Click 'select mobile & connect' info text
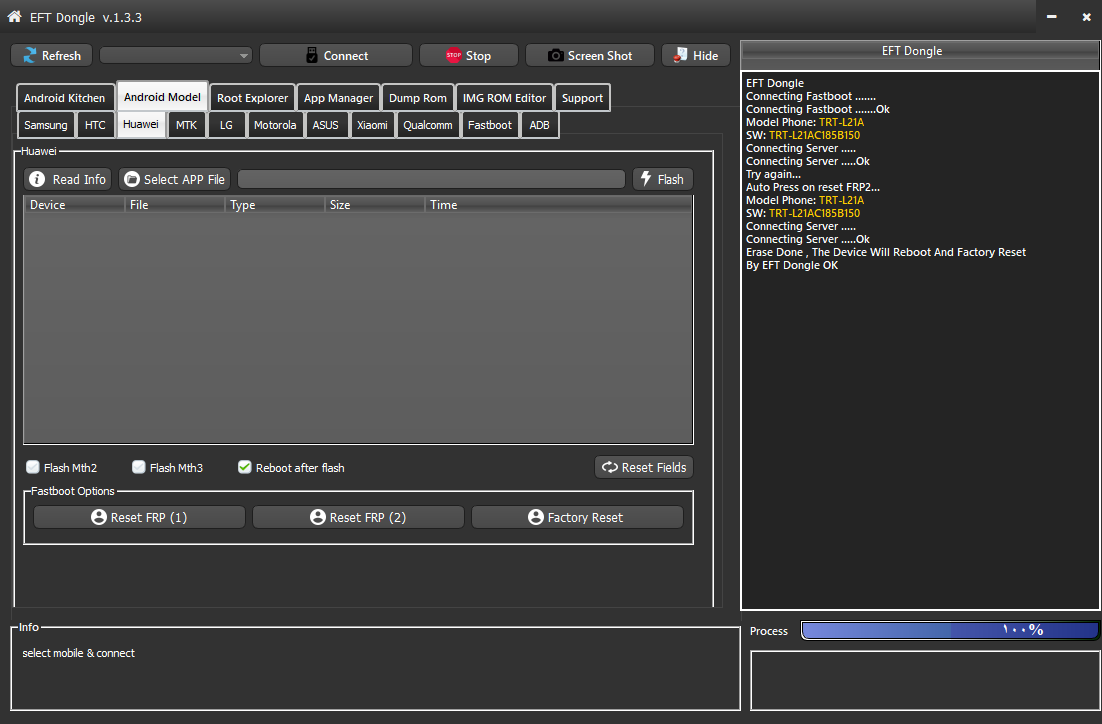Image resolution: width=1102 pixels, height=724 pixels. tap(78, 653)
